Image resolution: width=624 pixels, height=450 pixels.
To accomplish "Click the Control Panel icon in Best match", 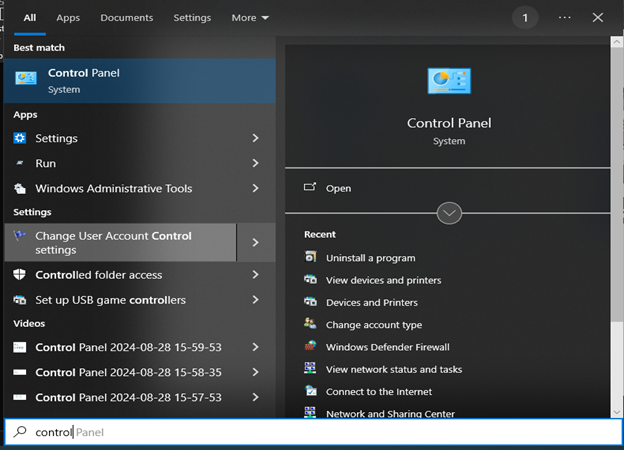I will [x=26, y=78].
